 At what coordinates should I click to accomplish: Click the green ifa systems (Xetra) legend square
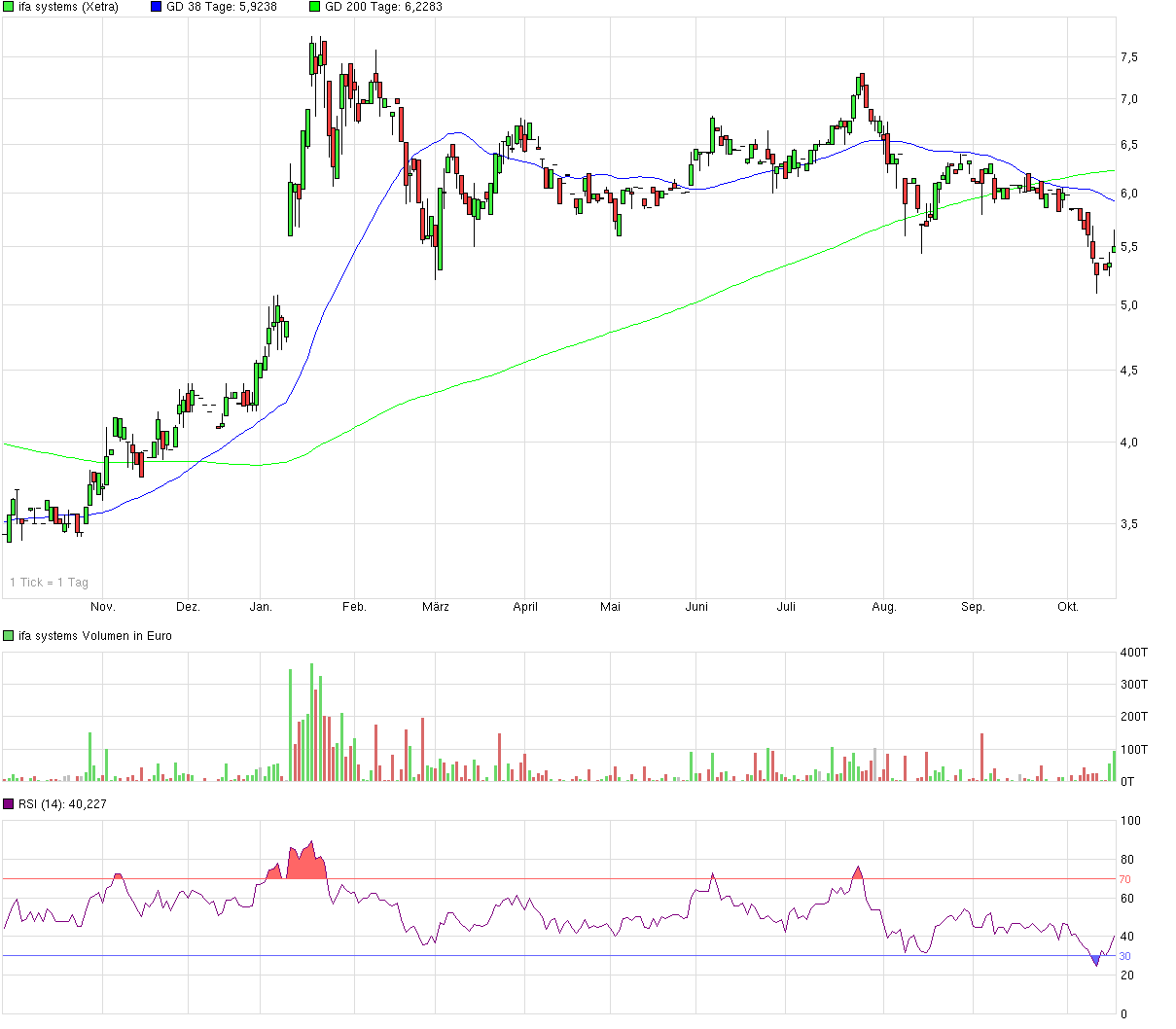[x=9, y=7]
